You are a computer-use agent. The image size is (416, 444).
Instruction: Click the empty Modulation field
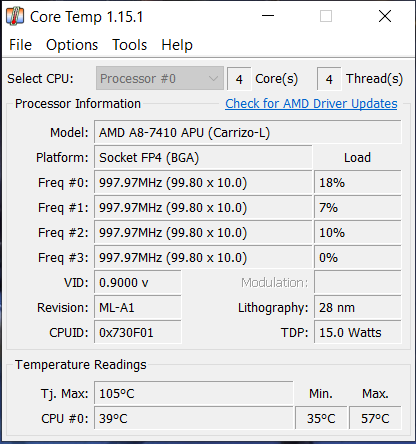(x=358, y=283)
